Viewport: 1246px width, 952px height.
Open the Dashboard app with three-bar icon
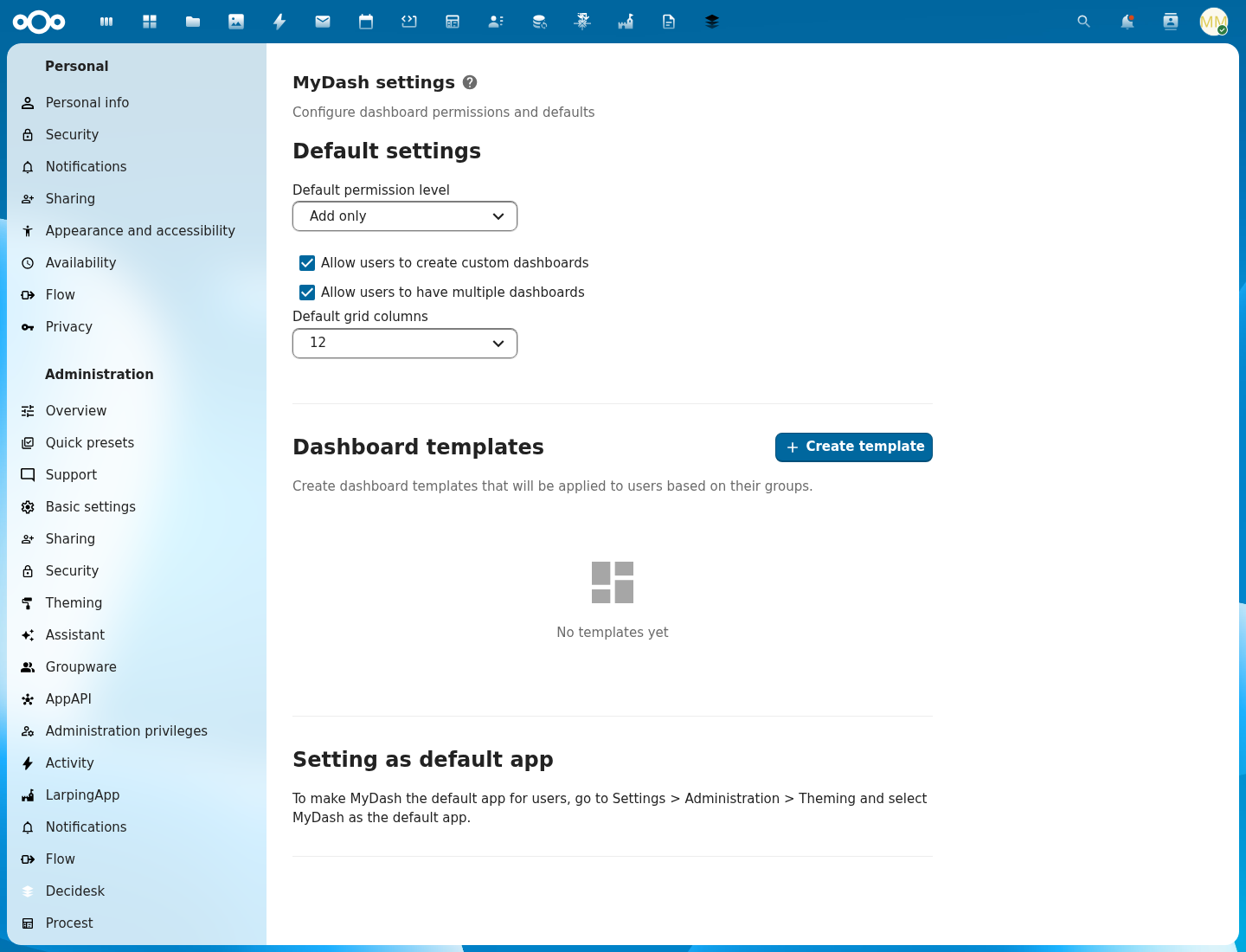coord(106,22)
